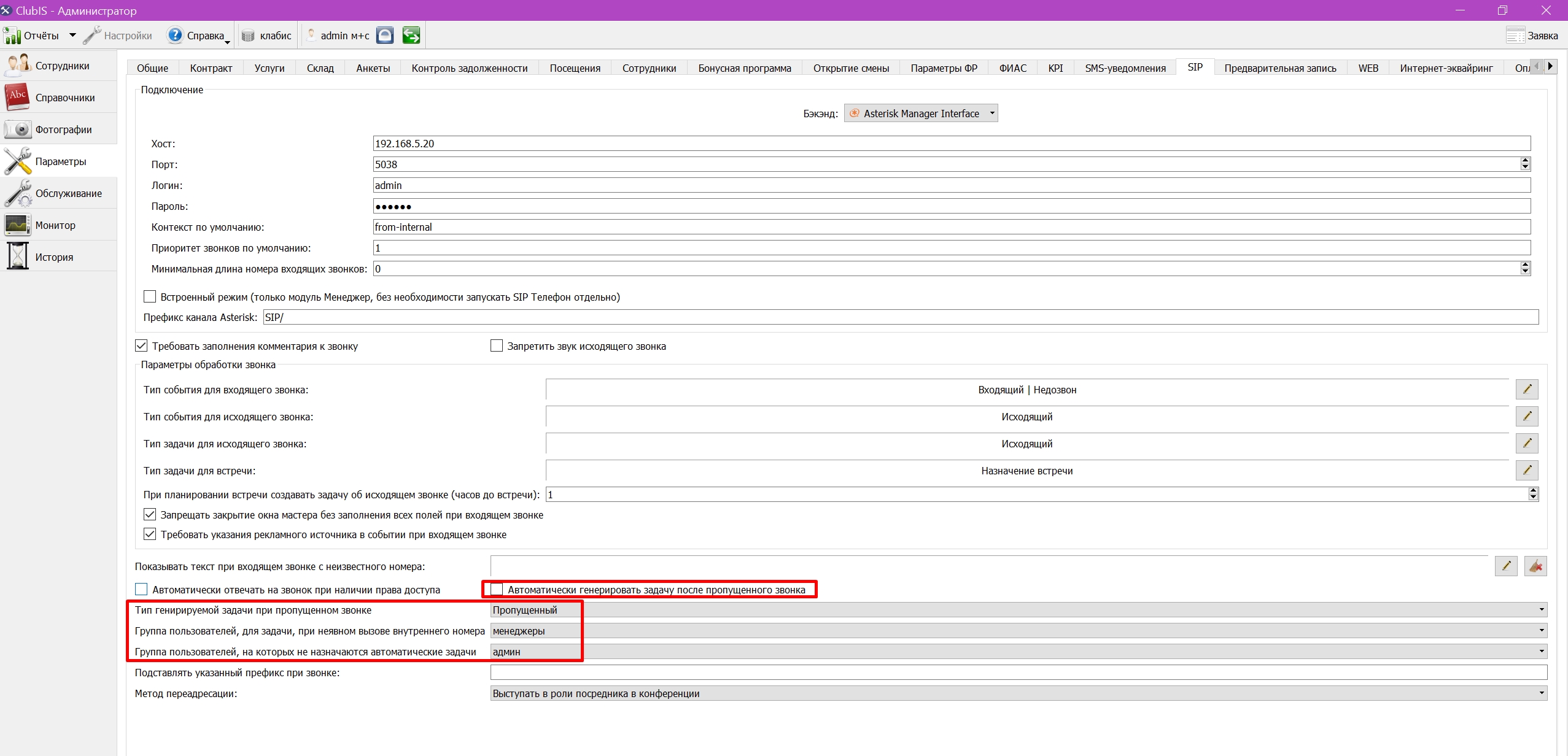
Task: Open the Метод переадресации dropdown
Action: 1019,693
